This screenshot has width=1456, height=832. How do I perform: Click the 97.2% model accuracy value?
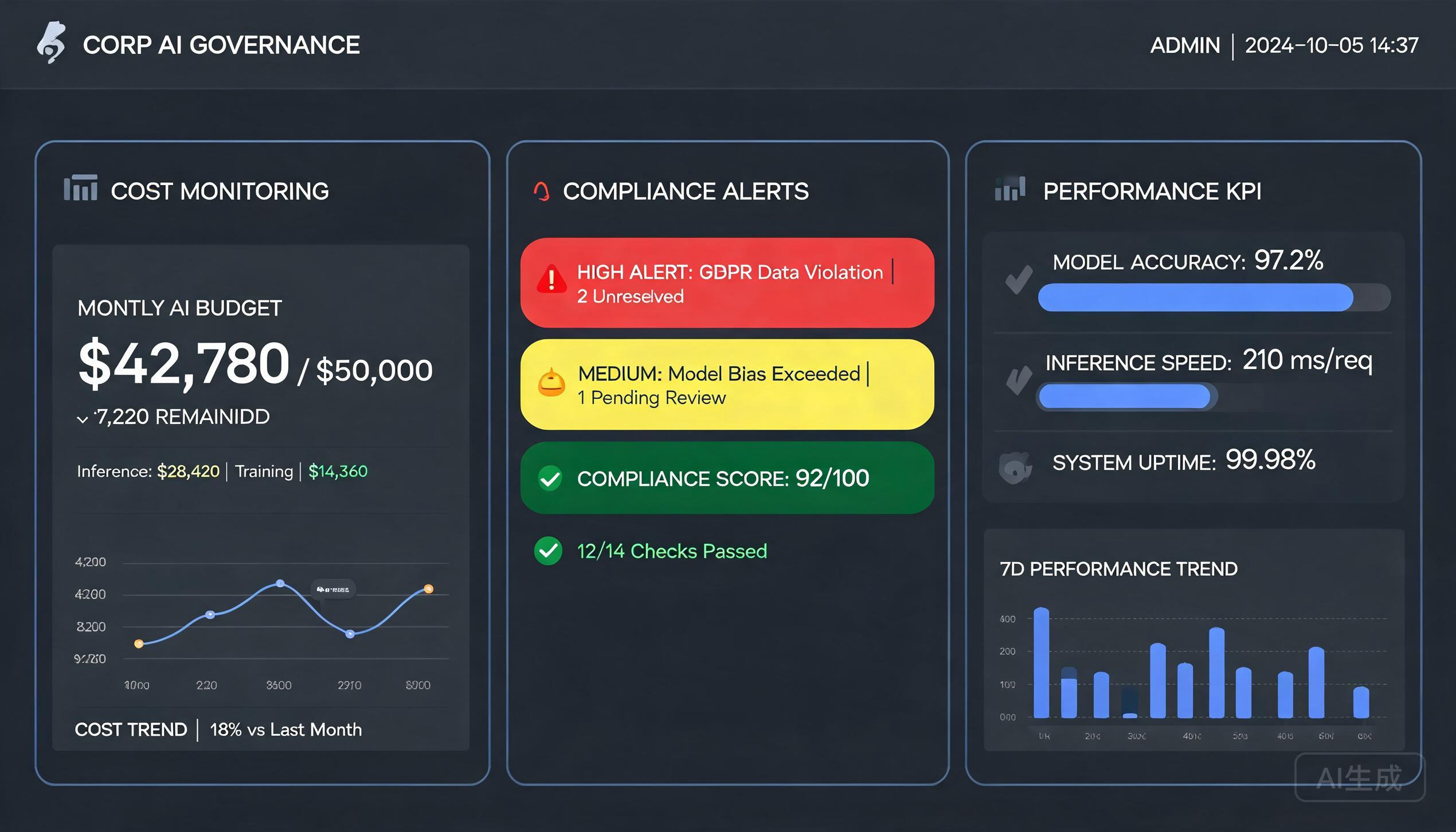pos(1289,260)
